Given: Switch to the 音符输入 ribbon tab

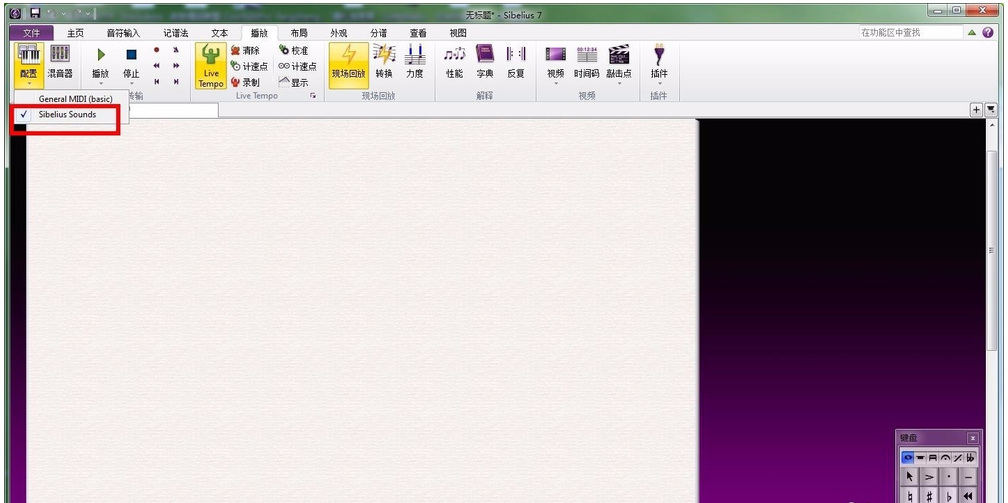Looking at the screenshot, I should 123,33.
